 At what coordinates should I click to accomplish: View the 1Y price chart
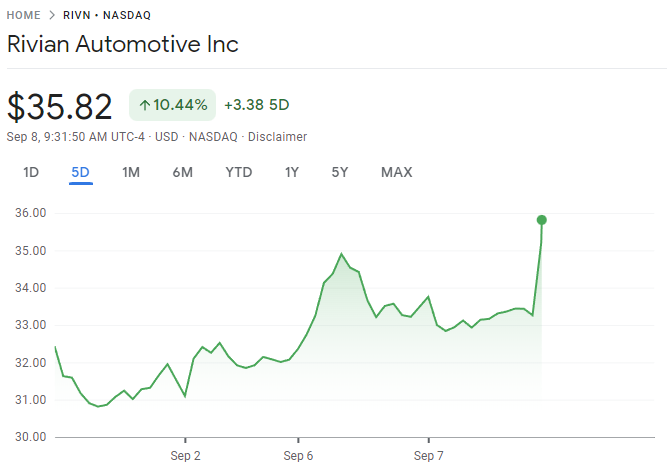tap(292, 172)
